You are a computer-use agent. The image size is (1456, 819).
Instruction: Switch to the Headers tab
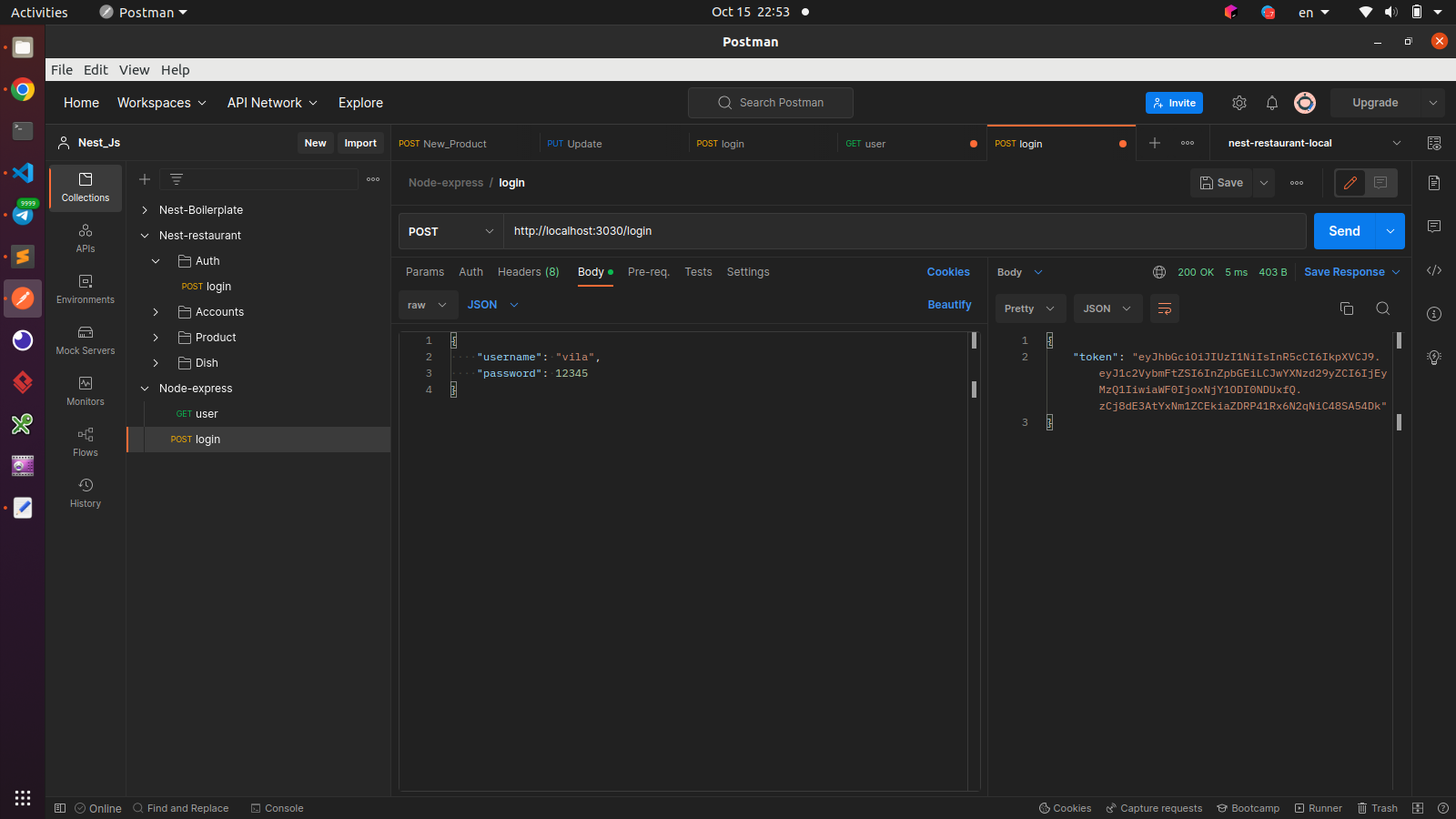tap(528, 272)
